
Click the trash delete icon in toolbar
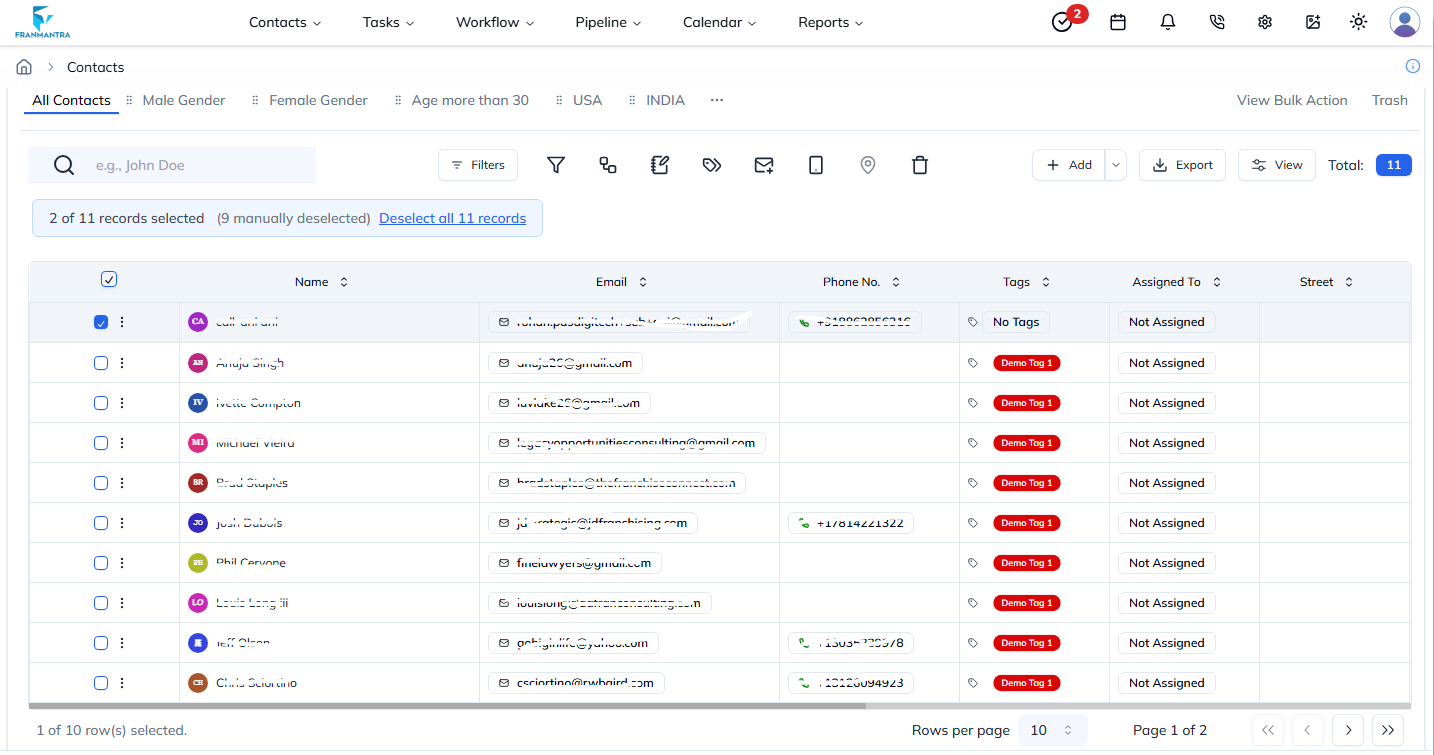pos(920,165)
